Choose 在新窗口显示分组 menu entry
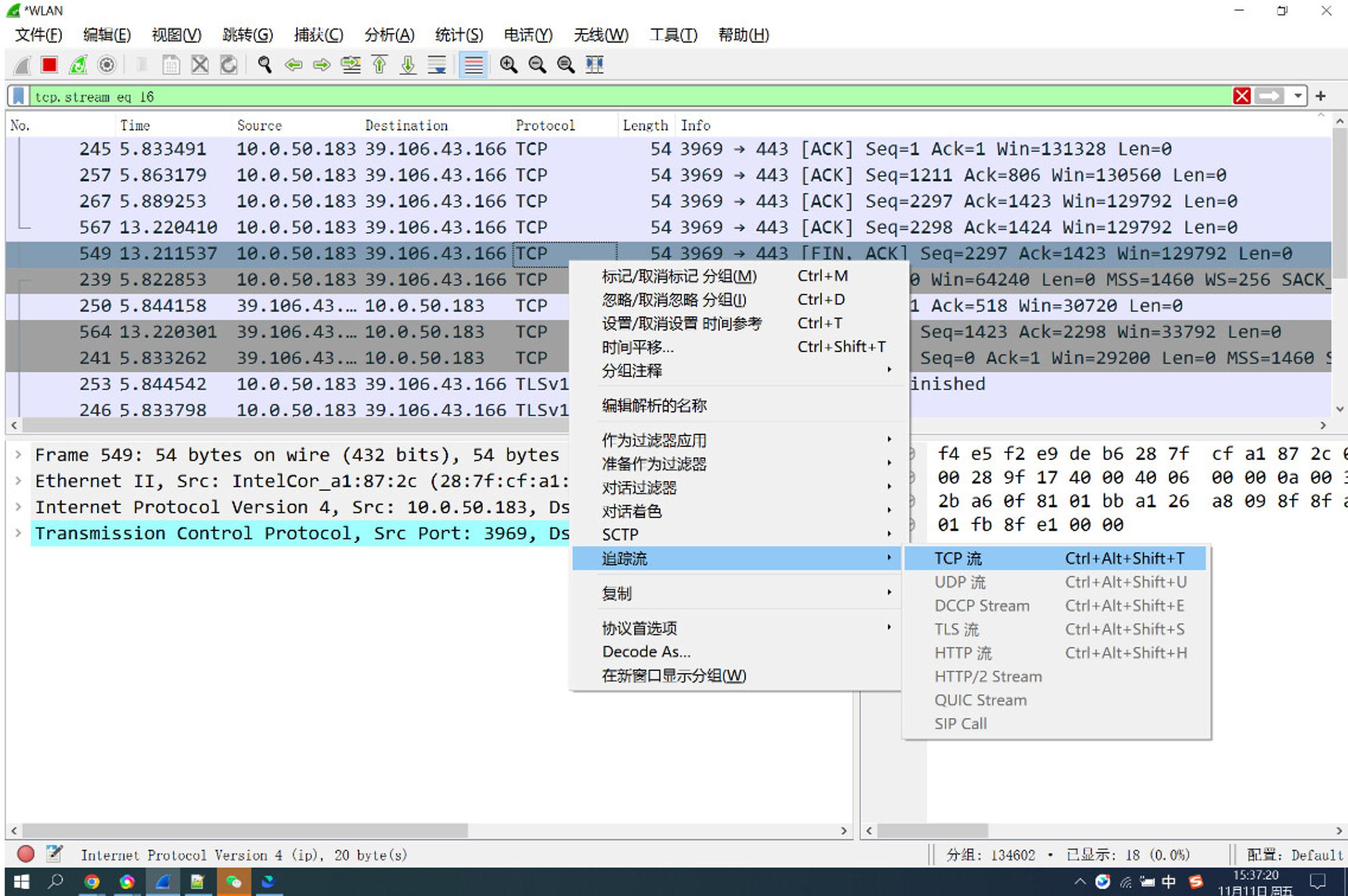 point(737,675)
